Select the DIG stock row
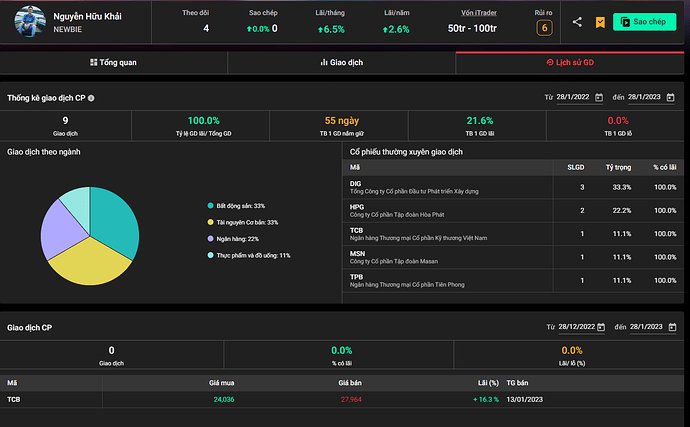Image resolution: width=690 pixels, height=427 pixels. tap(512, 187)
